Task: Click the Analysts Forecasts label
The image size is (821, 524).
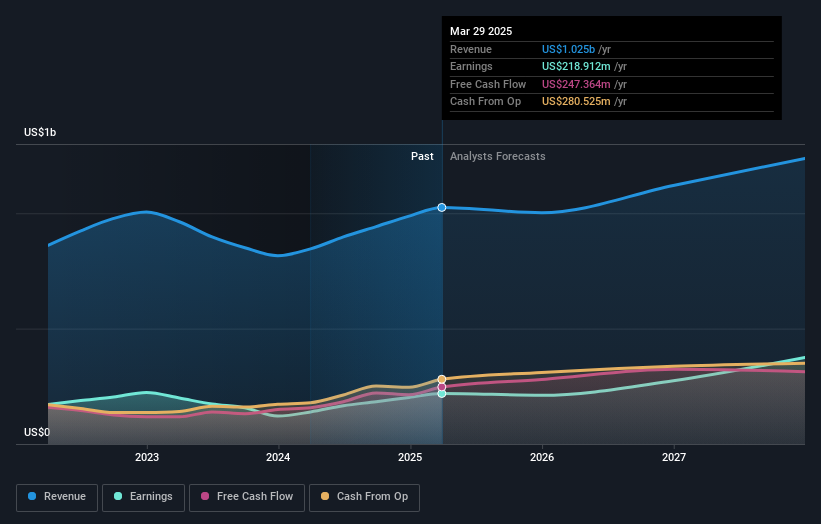Action: click(x=497, y=156)
